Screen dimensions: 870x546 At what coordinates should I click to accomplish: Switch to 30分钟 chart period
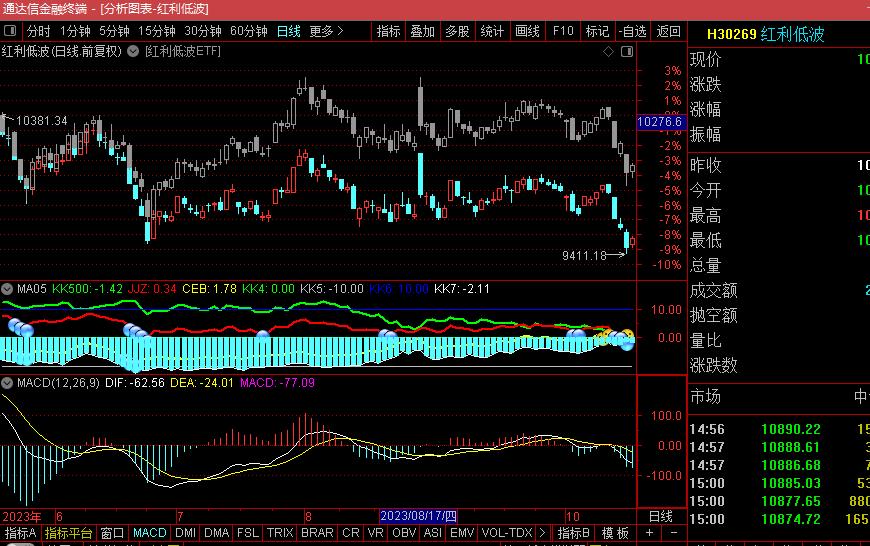tap(203, 31)
